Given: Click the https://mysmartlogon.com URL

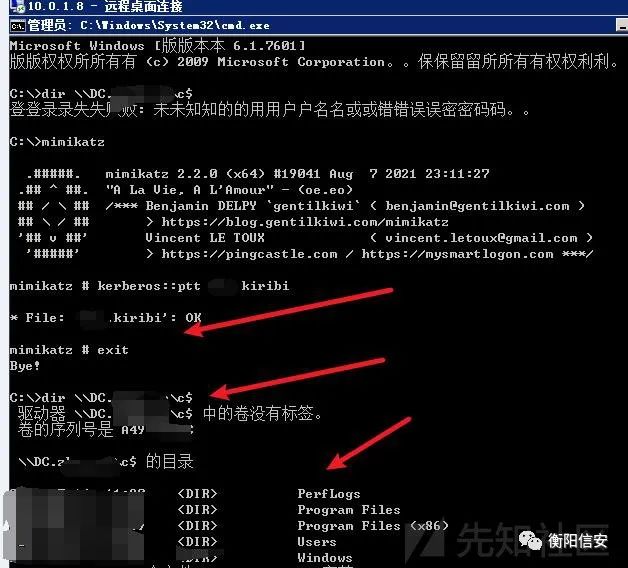Looking at the screenshot, I should (x=457, y=254).
